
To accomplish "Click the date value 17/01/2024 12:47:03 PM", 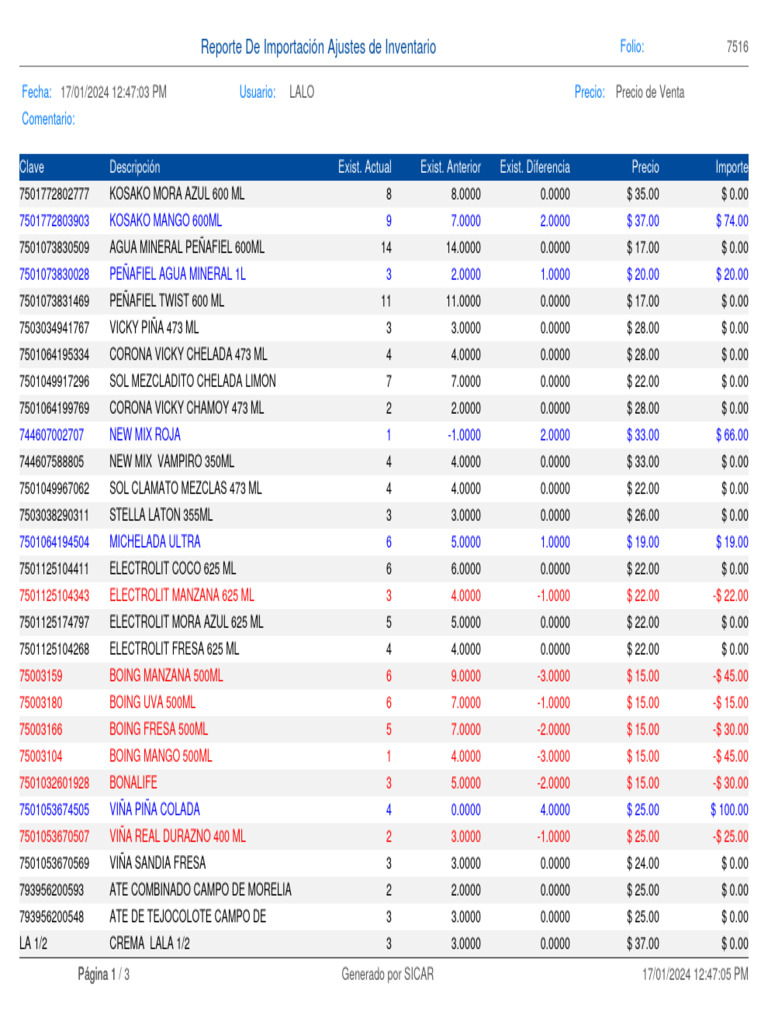I will click(114, 92).
